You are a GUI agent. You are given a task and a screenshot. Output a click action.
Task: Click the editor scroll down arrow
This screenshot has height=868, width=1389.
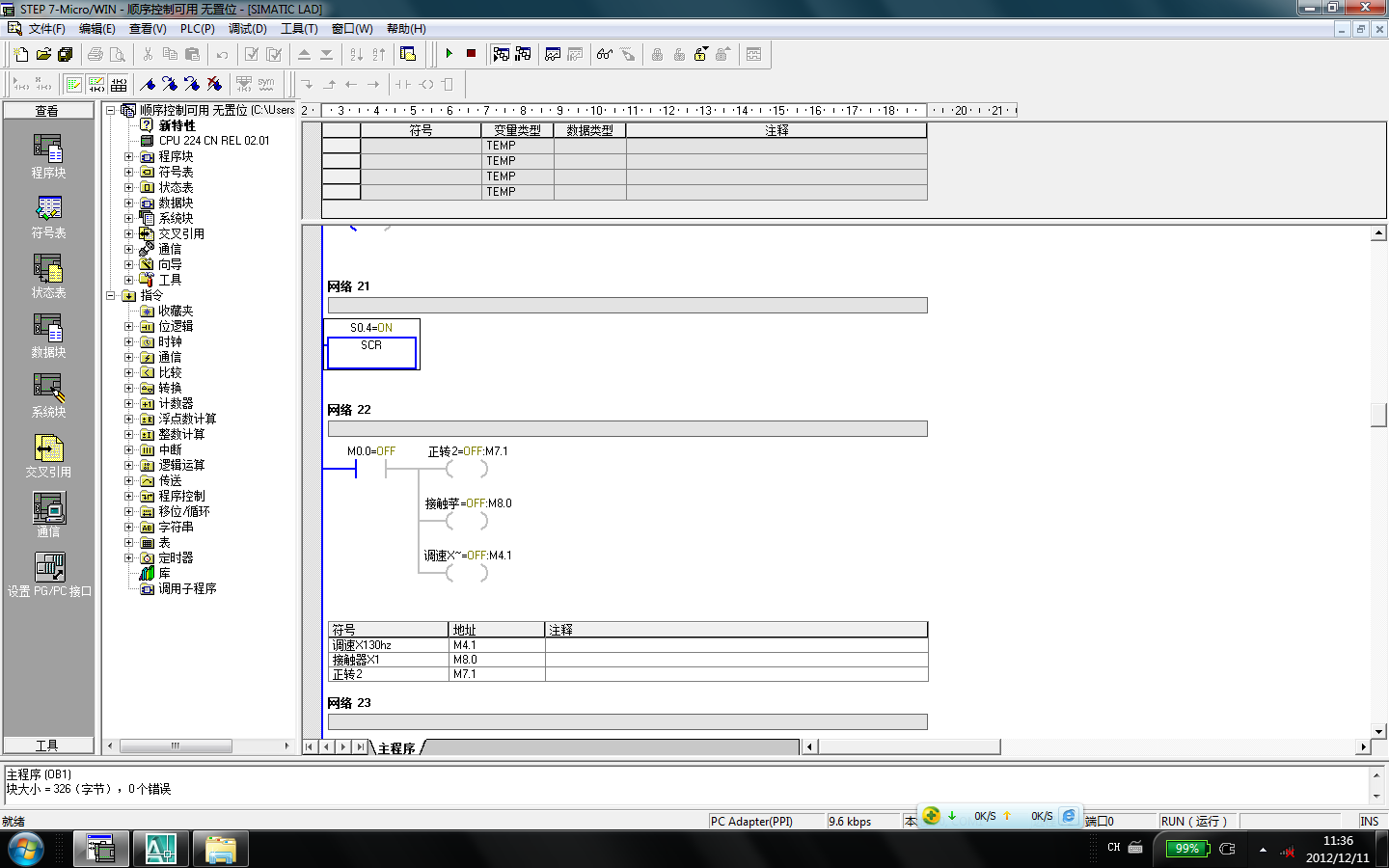[1378, 731]
